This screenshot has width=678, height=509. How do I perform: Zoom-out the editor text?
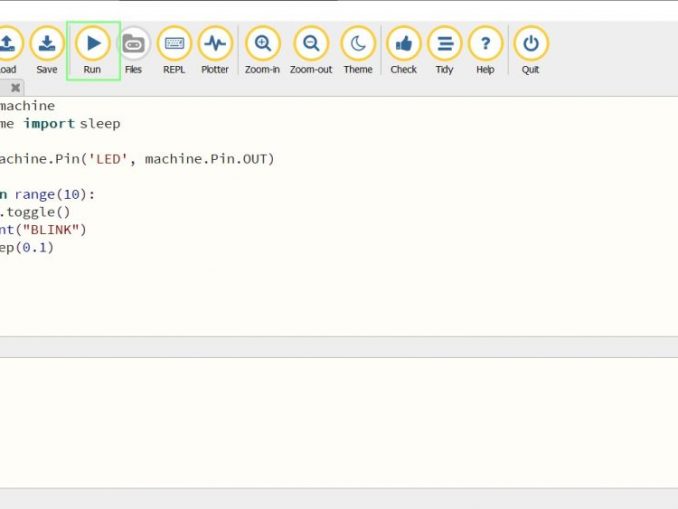click(x=310, y=50)
